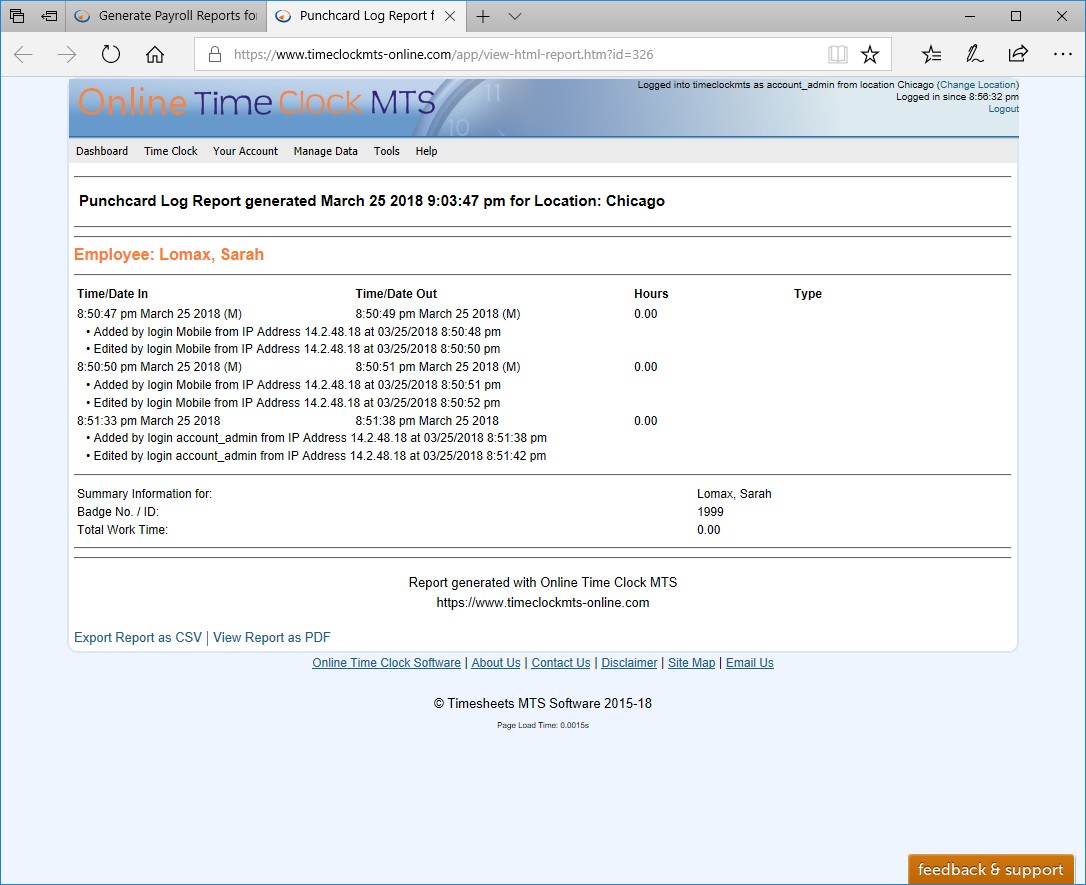Click the feedback & support button

[x=990, y=869]
